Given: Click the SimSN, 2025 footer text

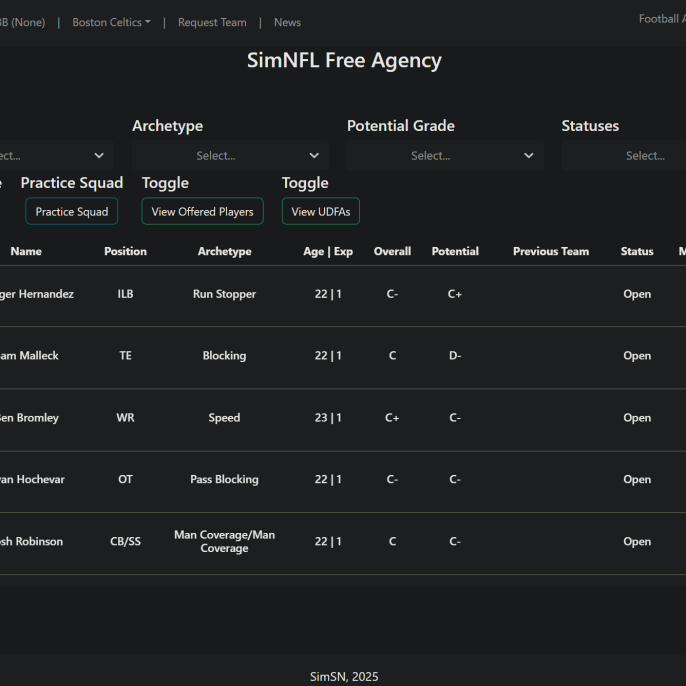Looking at the screenshot, I should pyautogui.click(x=344, y=677).
